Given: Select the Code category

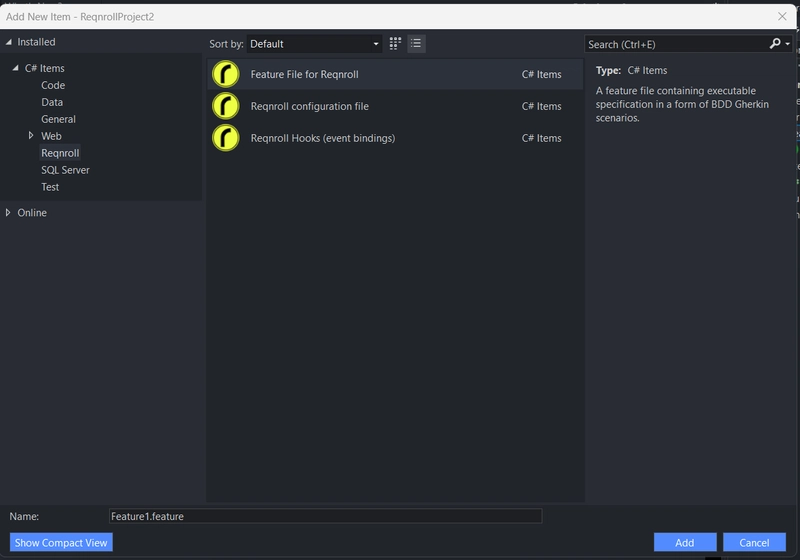Looking at the screenshot, I should [53, 85].
